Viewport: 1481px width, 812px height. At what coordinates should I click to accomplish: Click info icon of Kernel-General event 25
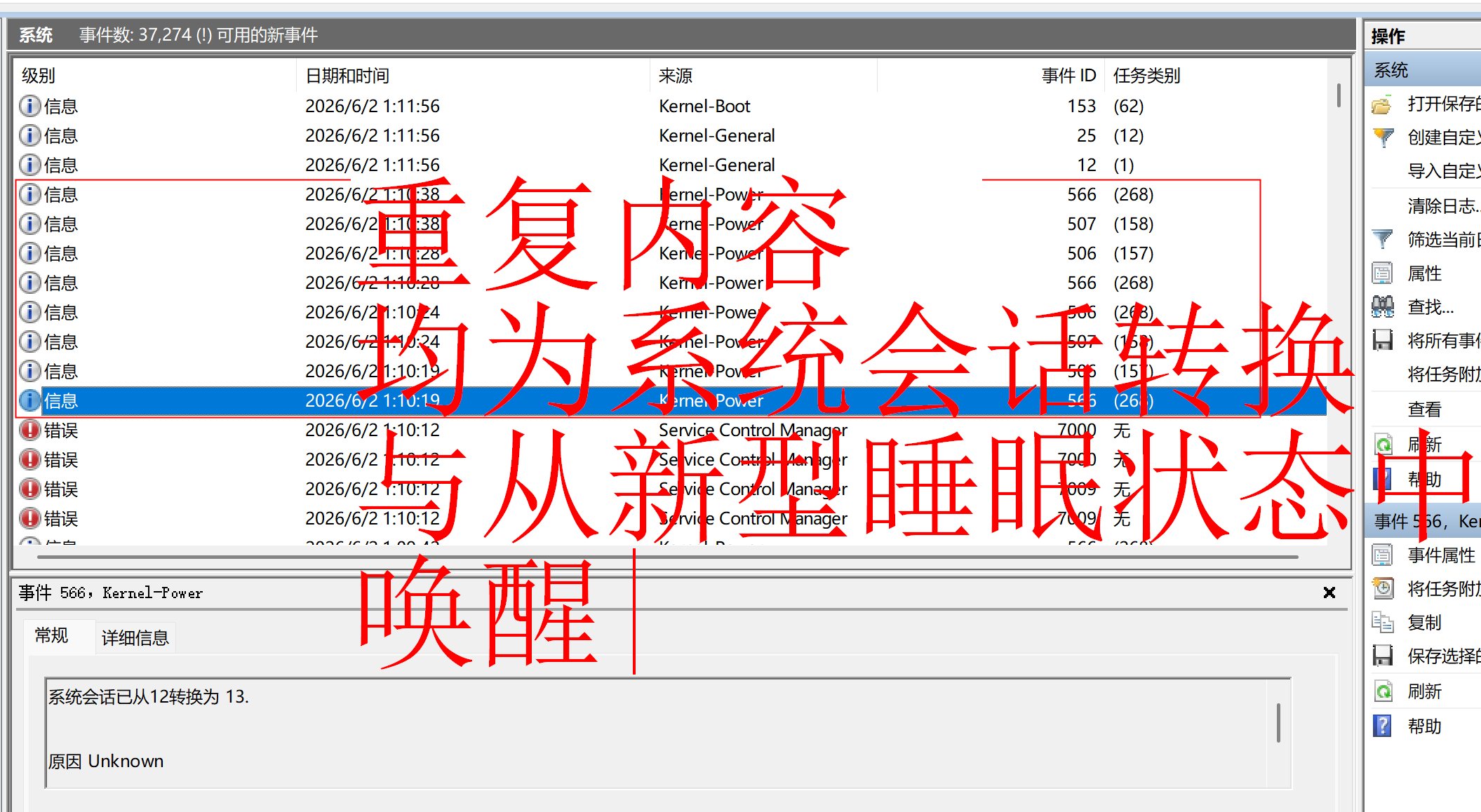point(29,135)
